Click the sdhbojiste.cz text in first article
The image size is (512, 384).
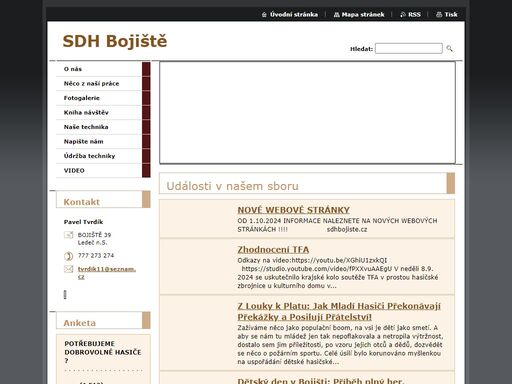347,229
